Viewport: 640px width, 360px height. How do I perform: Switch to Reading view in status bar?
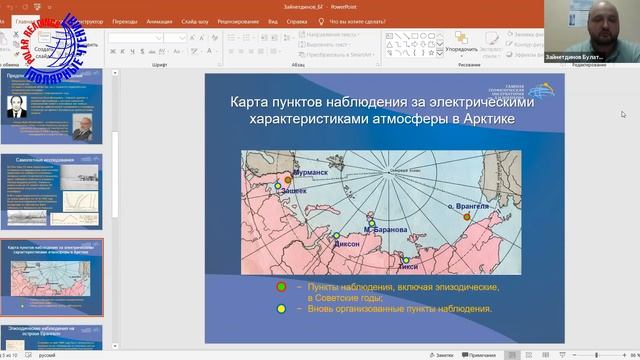545,355
